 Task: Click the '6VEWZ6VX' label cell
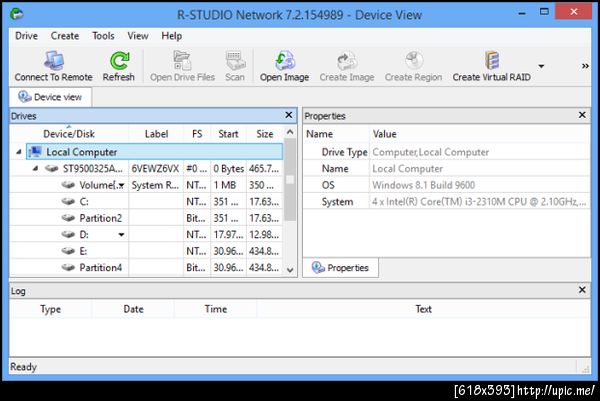pyautogui.click(x=155, y=169)
